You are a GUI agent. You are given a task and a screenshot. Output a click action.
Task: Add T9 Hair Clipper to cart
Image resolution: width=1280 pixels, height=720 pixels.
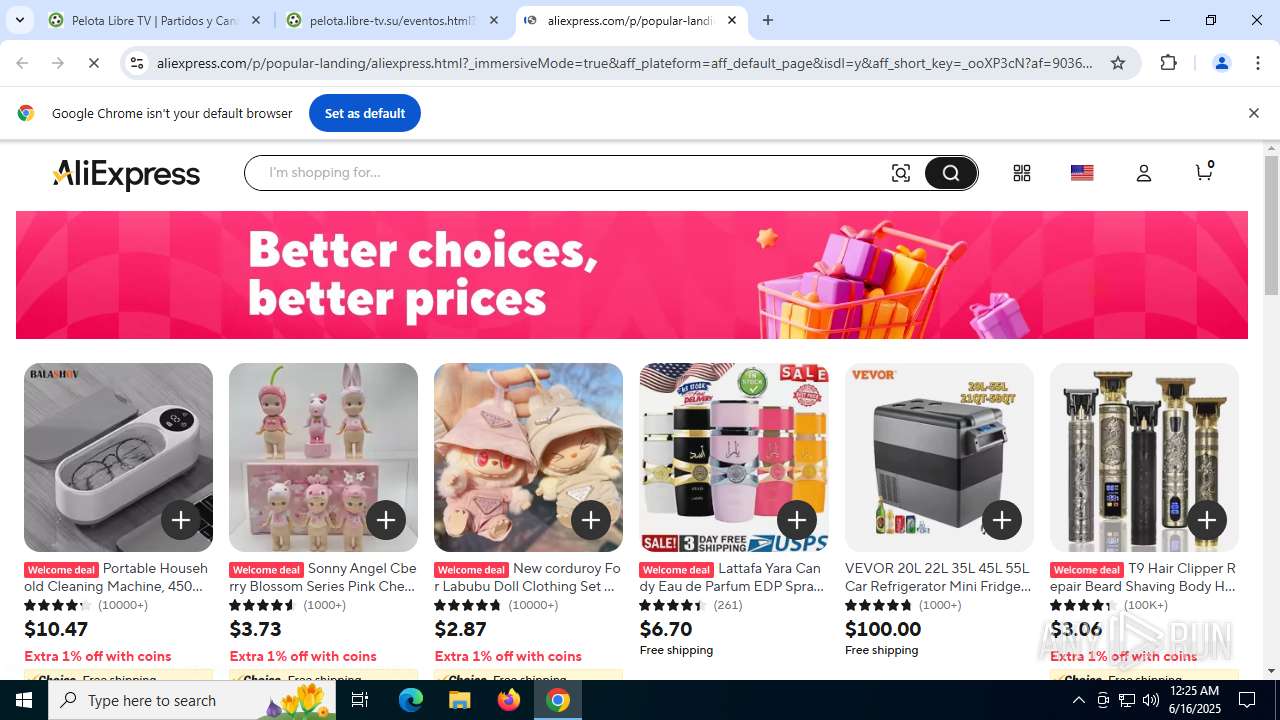(1207, 520)
